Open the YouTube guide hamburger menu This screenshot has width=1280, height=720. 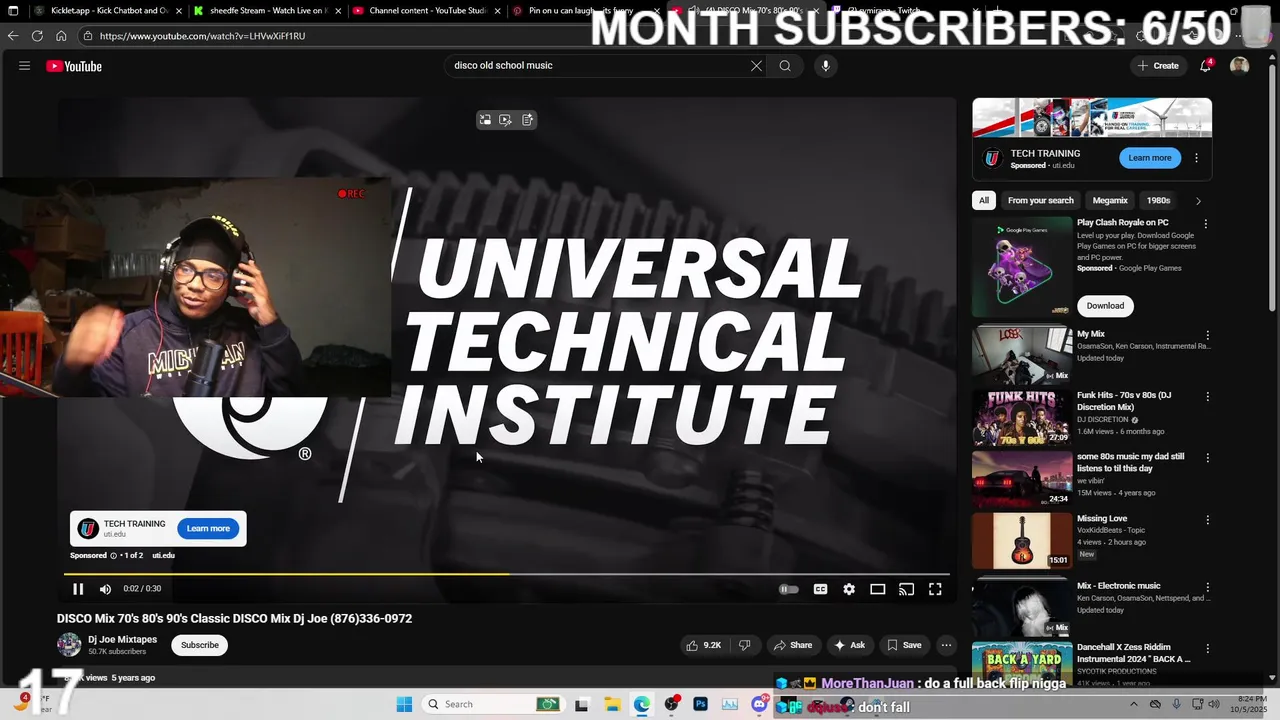tap(24, 66)
